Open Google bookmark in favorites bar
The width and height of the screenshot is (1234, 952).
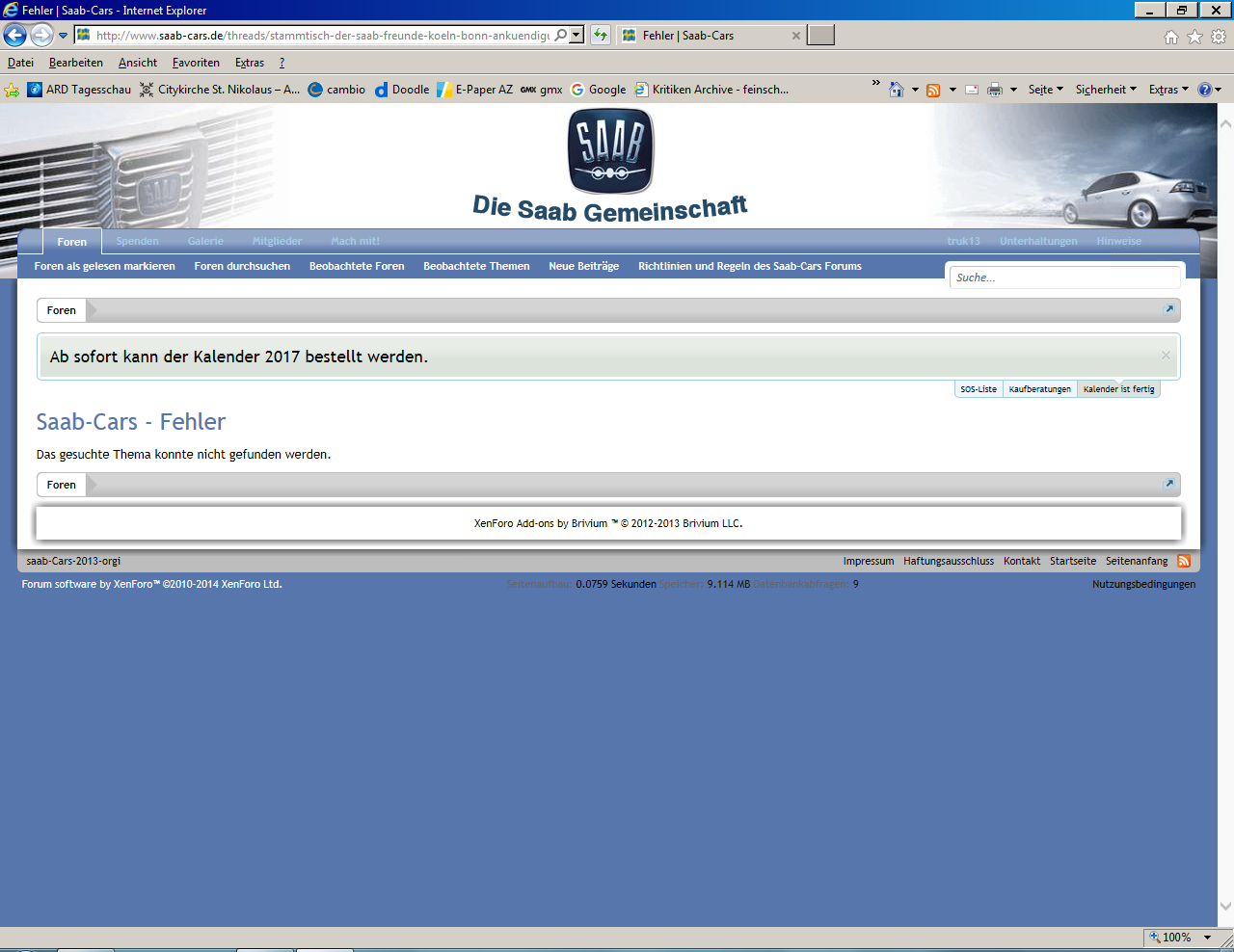(x=599, y=90)
